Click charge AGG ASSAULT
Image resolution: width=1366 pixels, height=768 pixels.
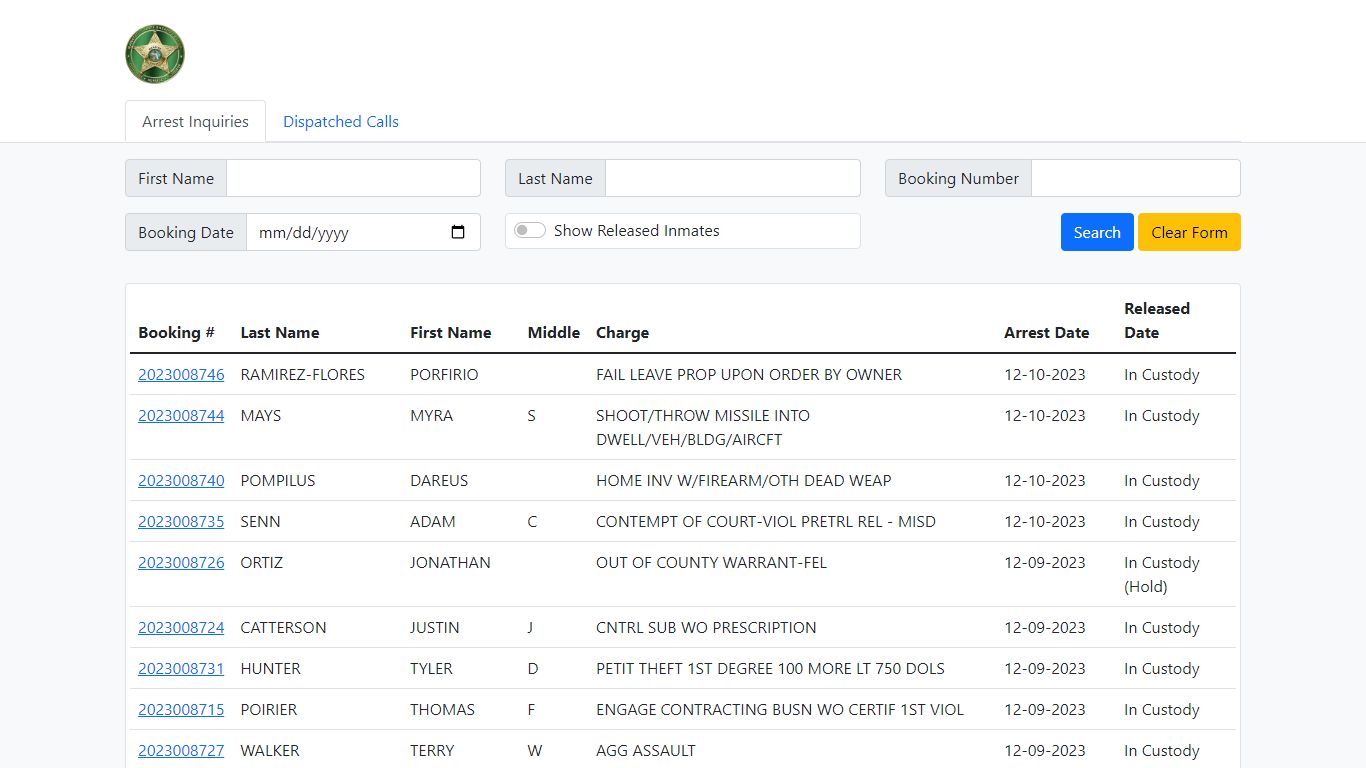[645, 751]
